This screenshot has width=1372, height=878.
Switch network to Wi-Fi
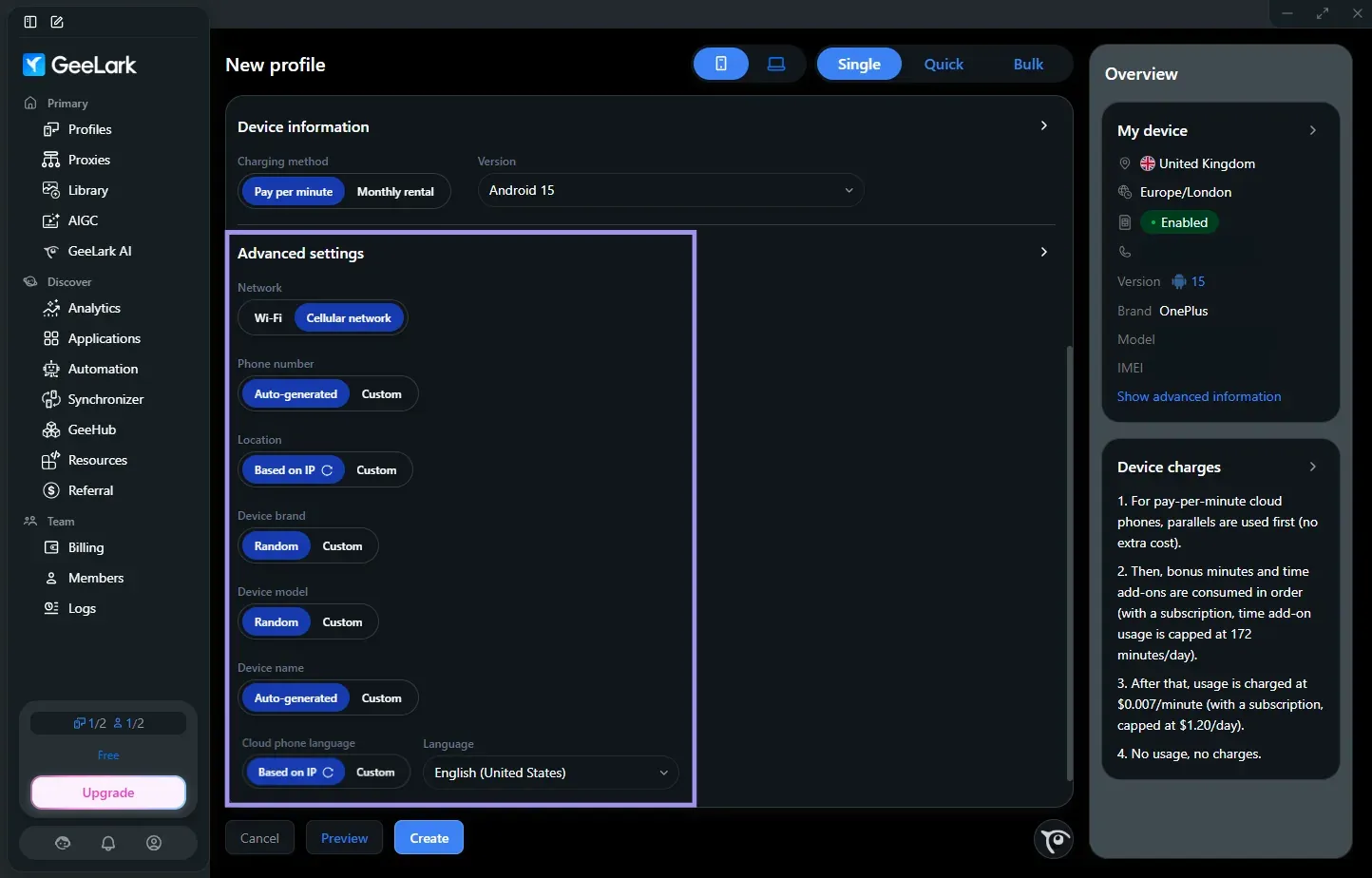(x=268, y=317)
